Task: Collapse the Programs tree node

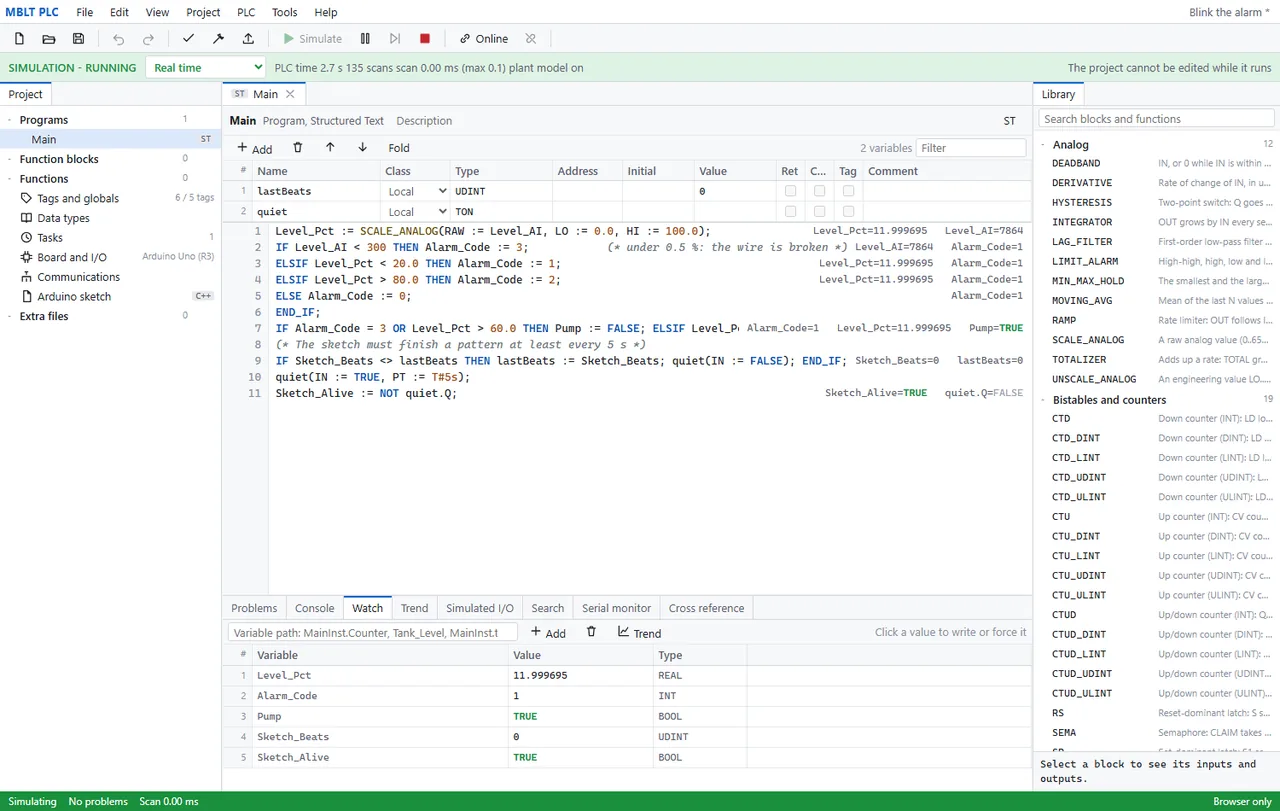Action: pos(10,120)
